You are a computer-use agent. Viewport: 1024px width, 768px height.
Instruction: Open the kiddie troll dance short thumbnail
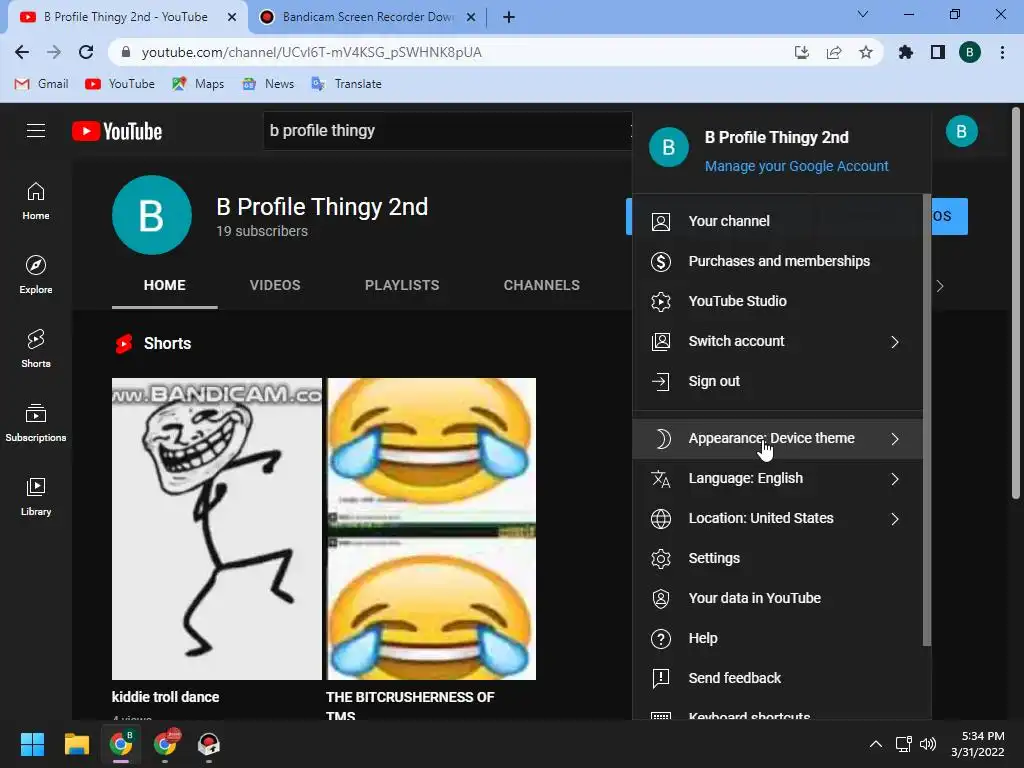click(x=217, y=529)
